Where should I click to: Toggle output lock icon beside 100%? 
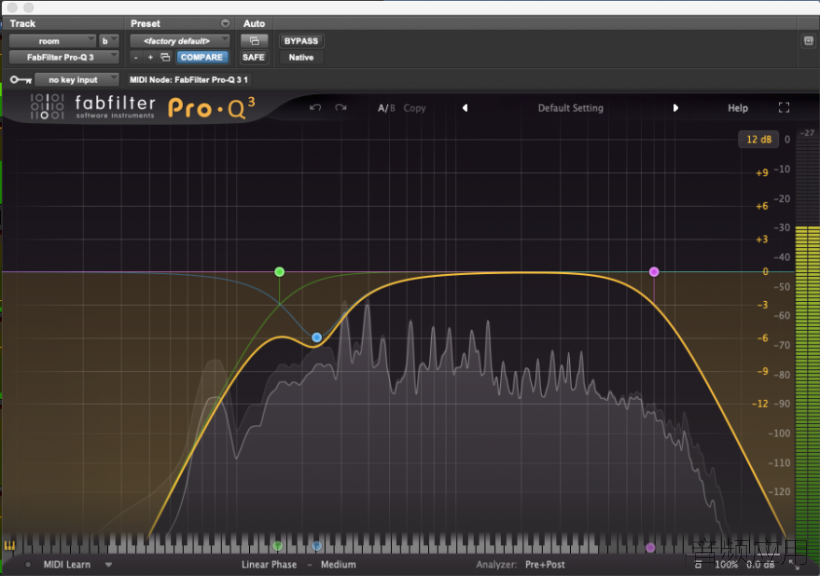click(x=698, y=564)
